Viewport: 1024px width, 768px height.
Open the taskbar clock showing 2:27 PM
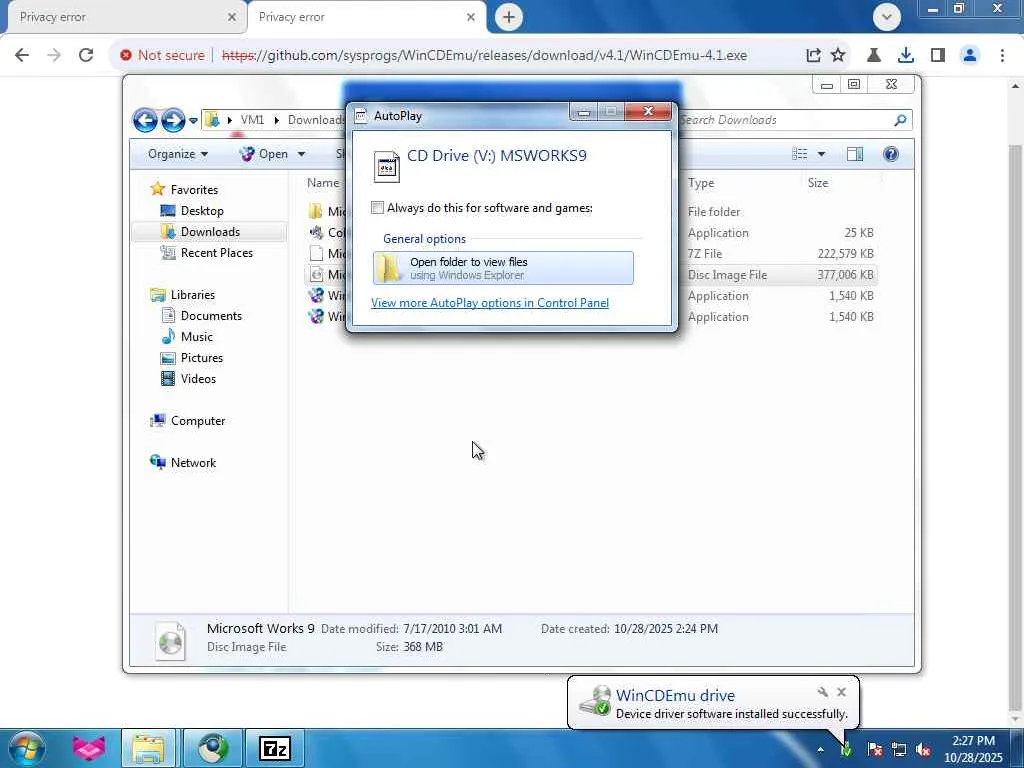click(x=973, y=749)
